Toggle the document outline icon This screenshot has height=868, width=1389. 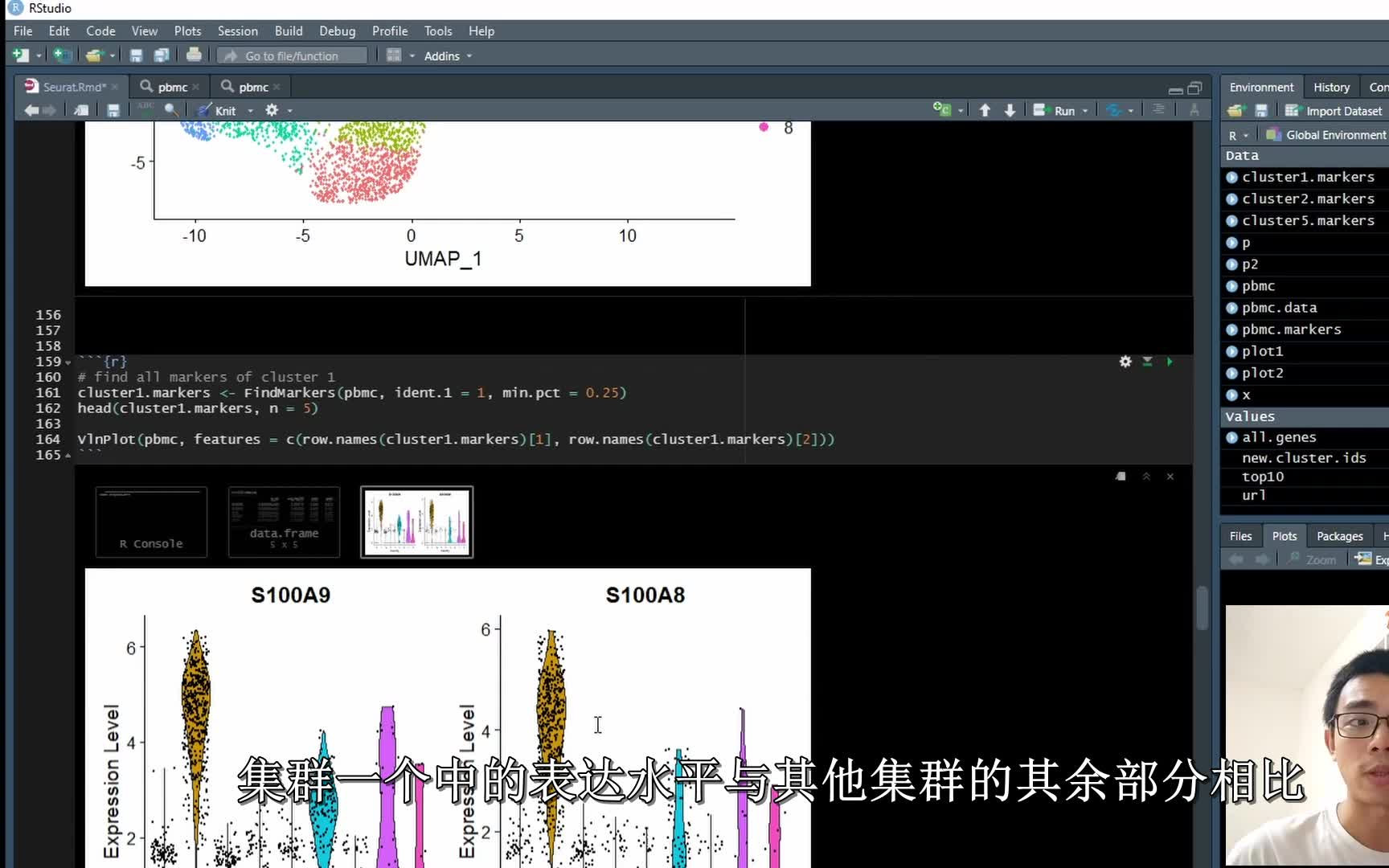coord(1158,109)
